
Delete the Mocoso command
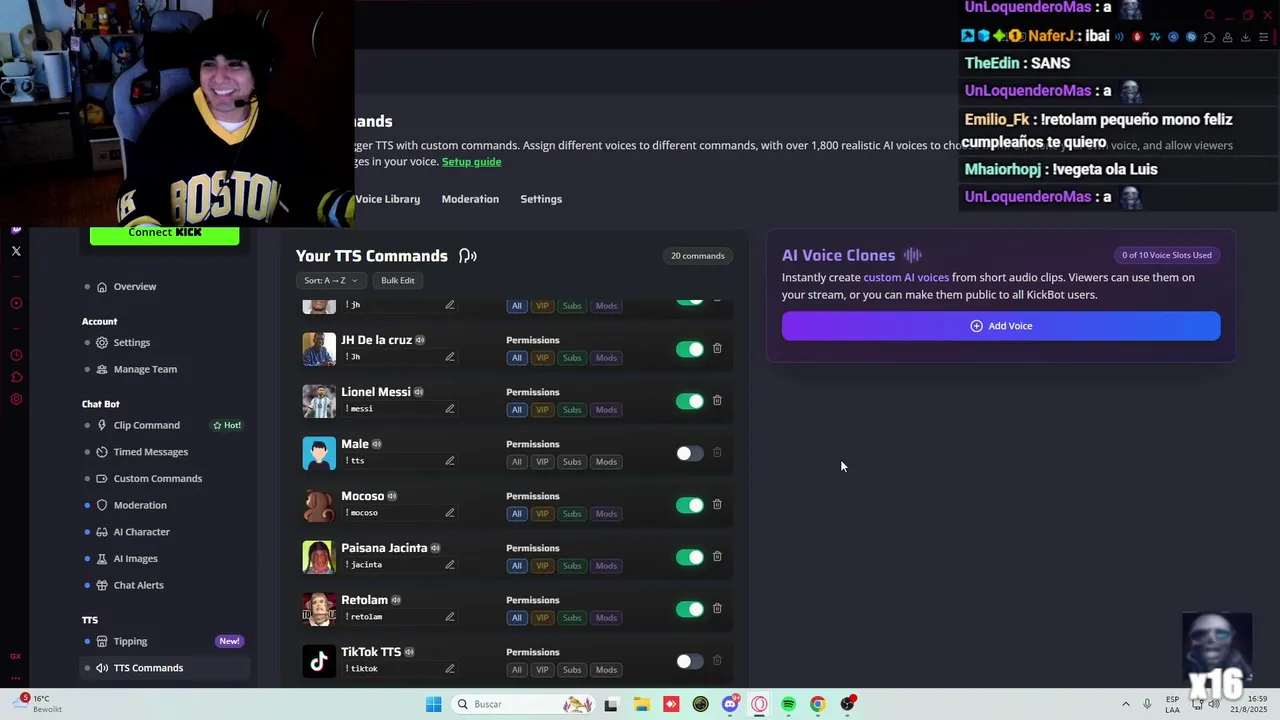(x=717, y=504)
